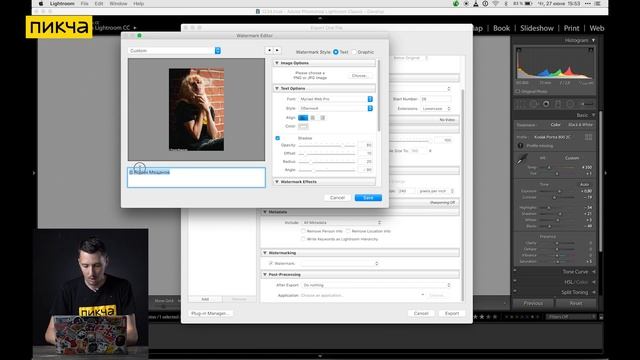Open the Slideshow module
Screen dimensions: 640x360
click(x=537, y=28)
